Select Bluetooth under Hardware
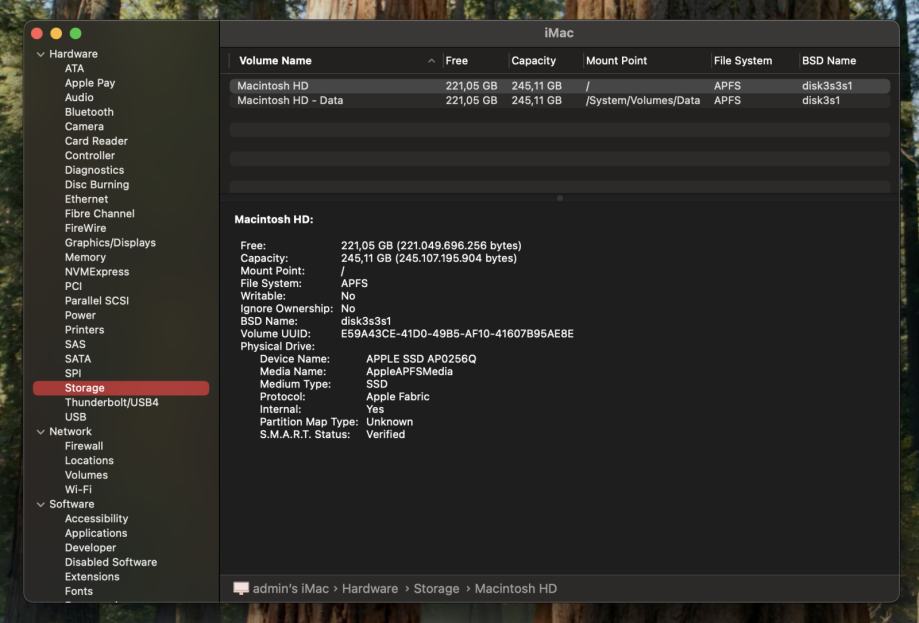The height and width of the screenshot is (623, 919). point(89,112)
